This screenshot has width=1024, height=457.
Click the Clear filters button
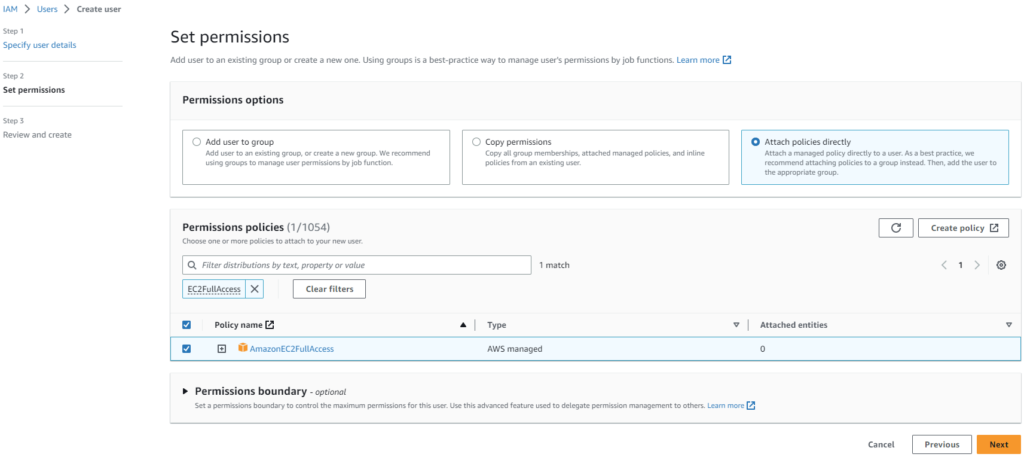[x=329, y=289]
